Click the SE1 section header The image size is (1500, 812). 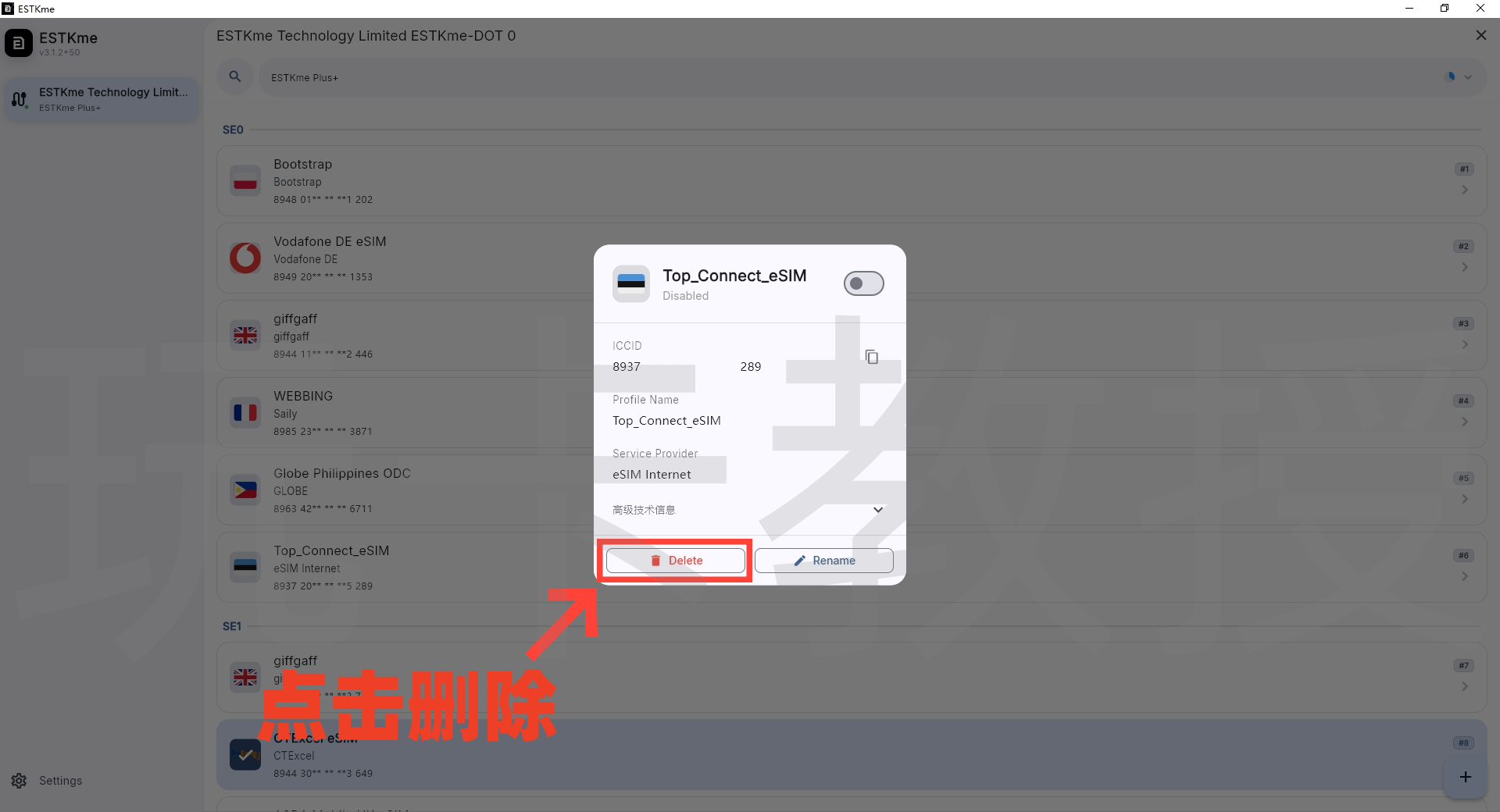coord(232,626)
